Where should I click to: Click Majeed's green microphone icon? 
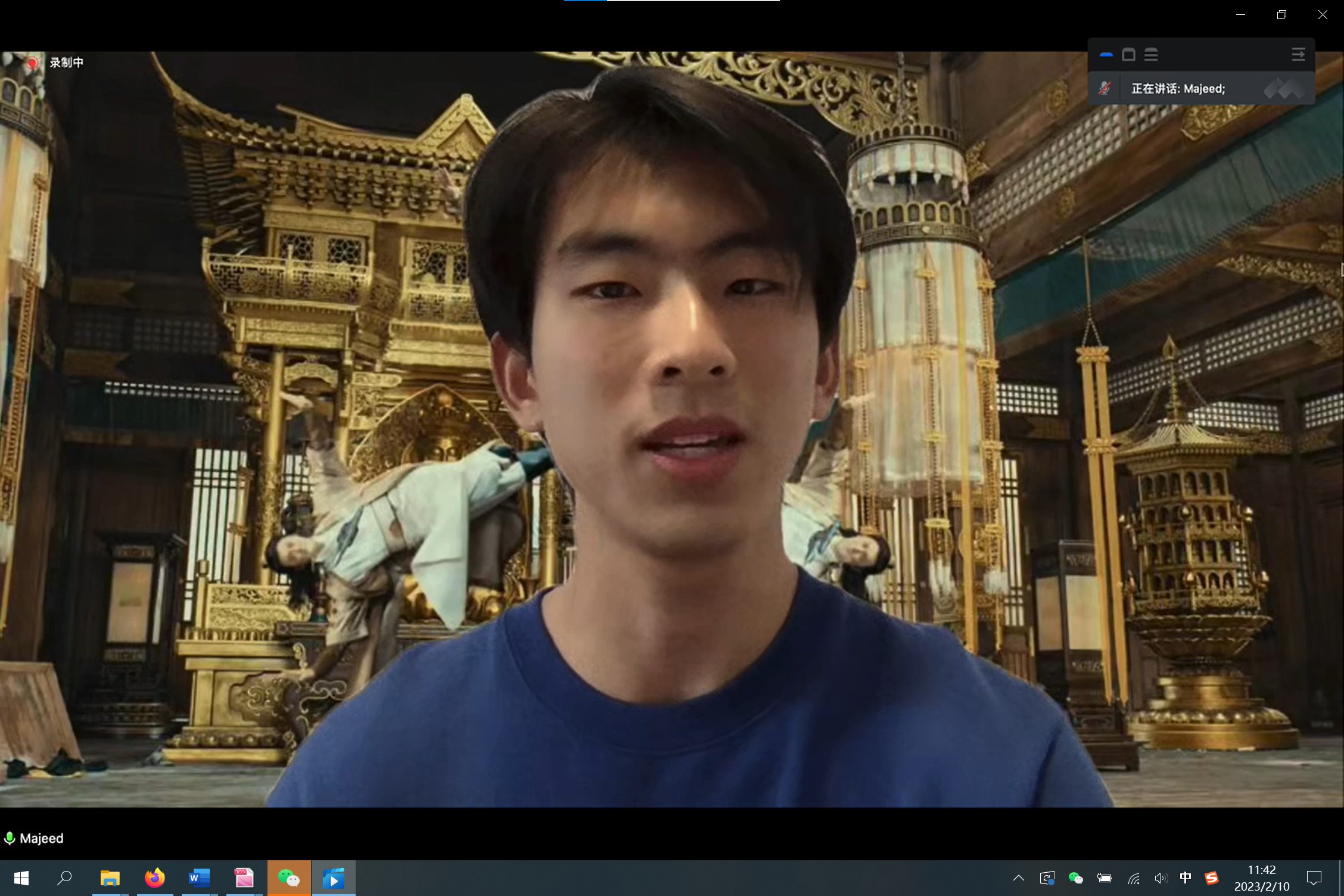pos(10,838)
